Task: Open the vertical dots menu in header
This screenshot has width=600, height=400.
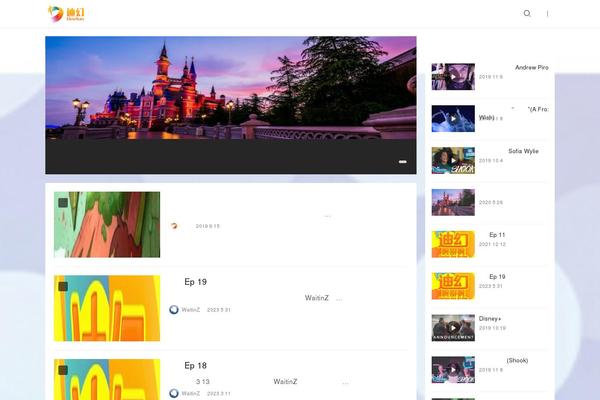Action: pos(547,13)
